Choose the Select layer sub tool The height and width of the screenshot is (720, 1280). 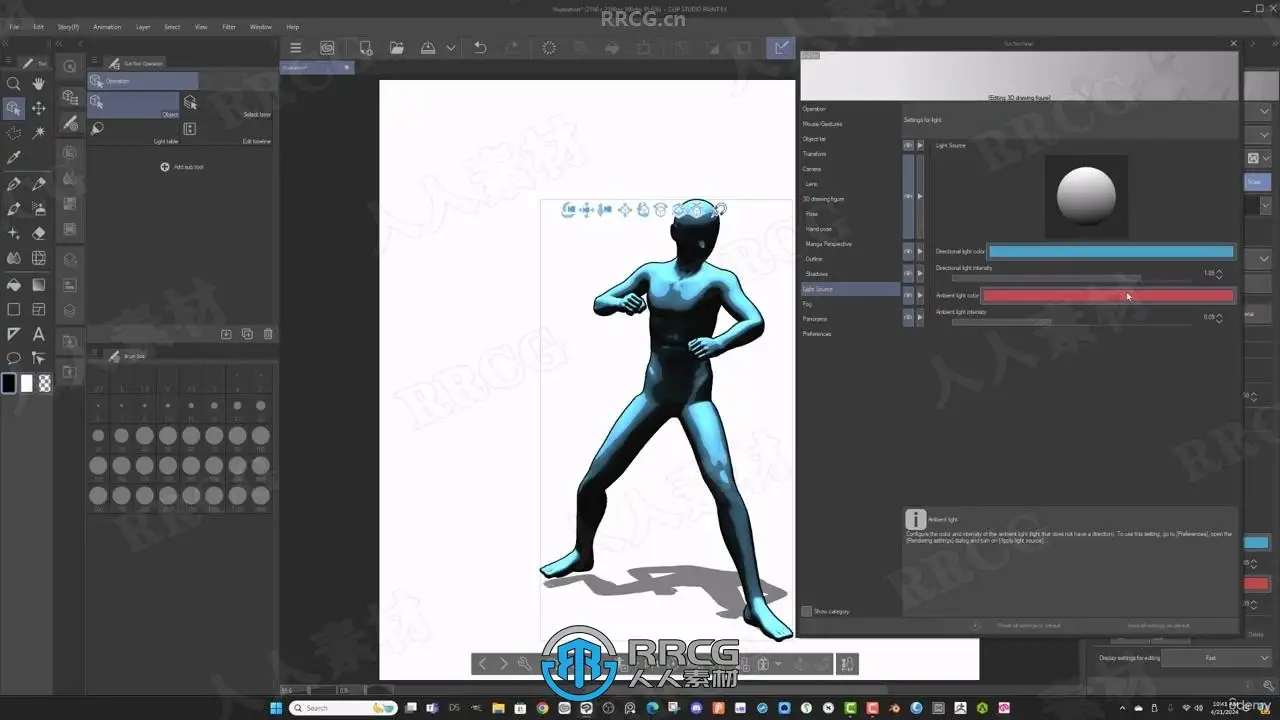pyautogui.click(x=226, y=105)
